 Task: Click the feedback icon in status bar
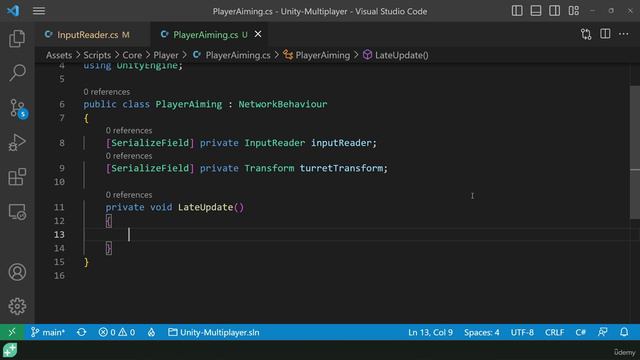coord(603,332)
